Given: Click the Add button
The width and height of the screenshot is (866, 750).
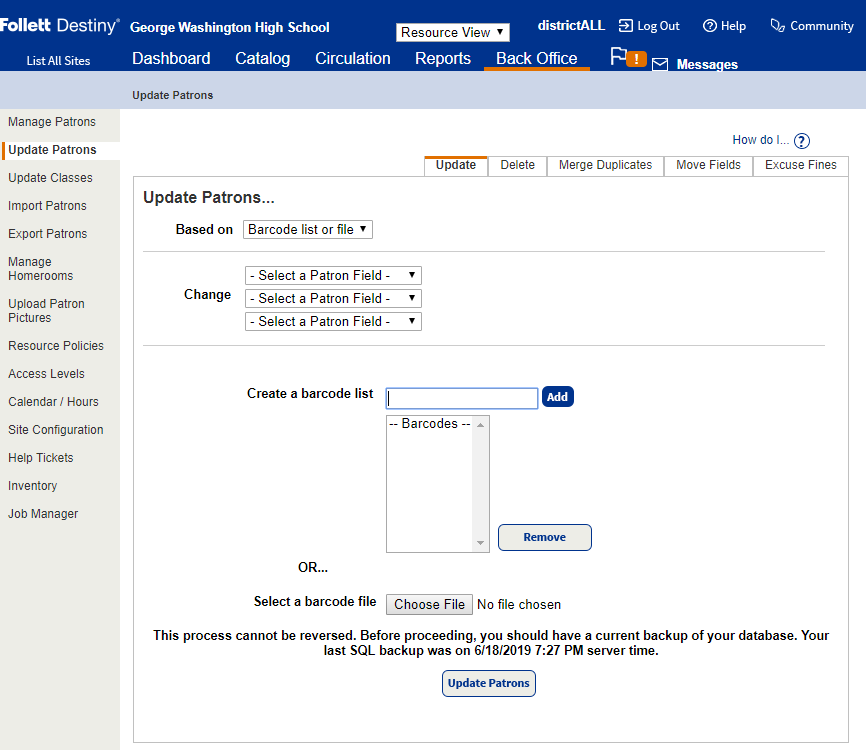Looking at the screenshot, I should (x=557, y=396).
